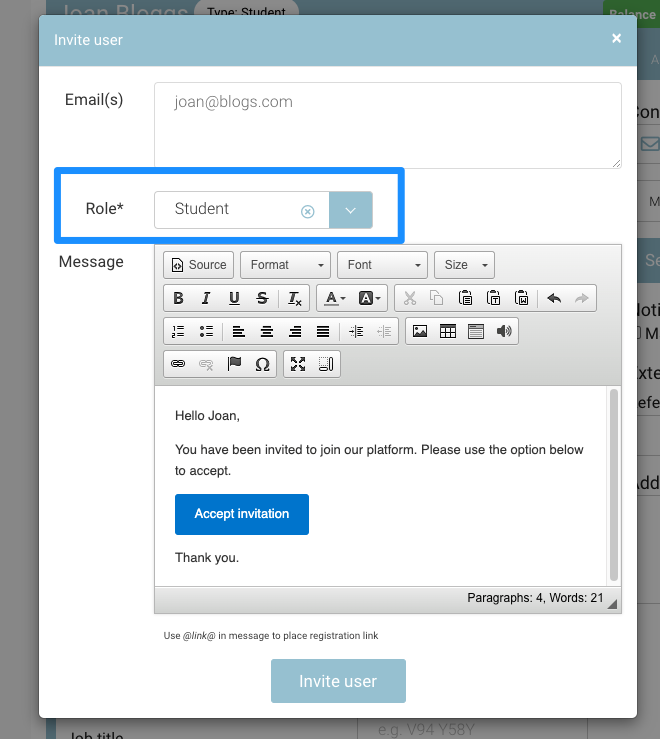Click the insert link icon
The image size is (660, 739).
click(x=178, y=364)
